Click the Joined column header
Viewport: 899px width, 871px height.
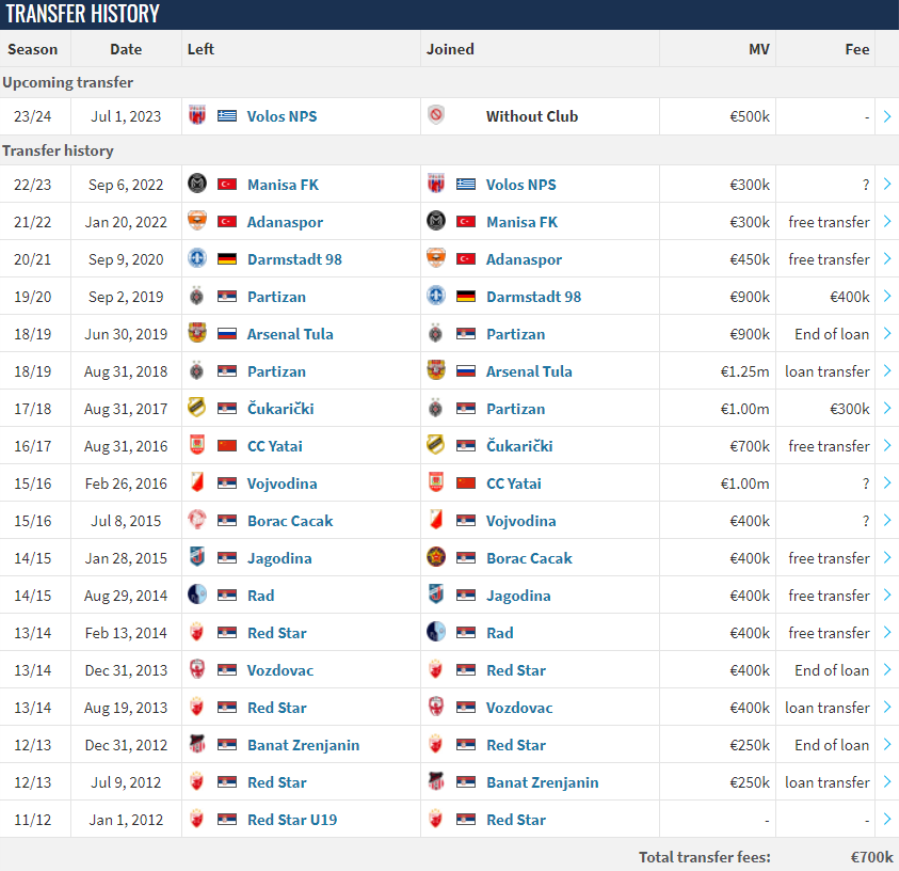tap(450, 49)
